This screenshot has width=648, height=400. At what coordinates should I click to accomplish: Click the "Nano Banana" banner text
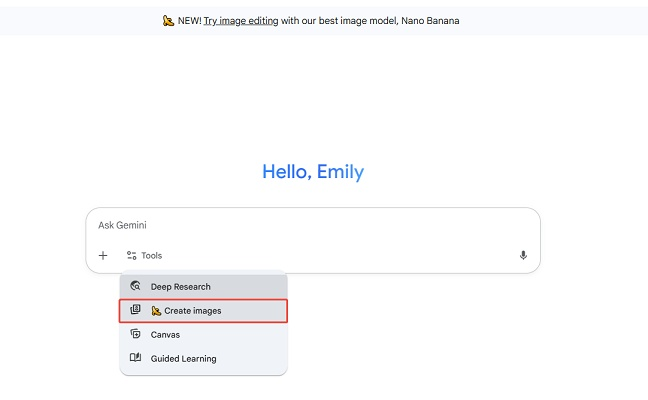click(431, 20)
